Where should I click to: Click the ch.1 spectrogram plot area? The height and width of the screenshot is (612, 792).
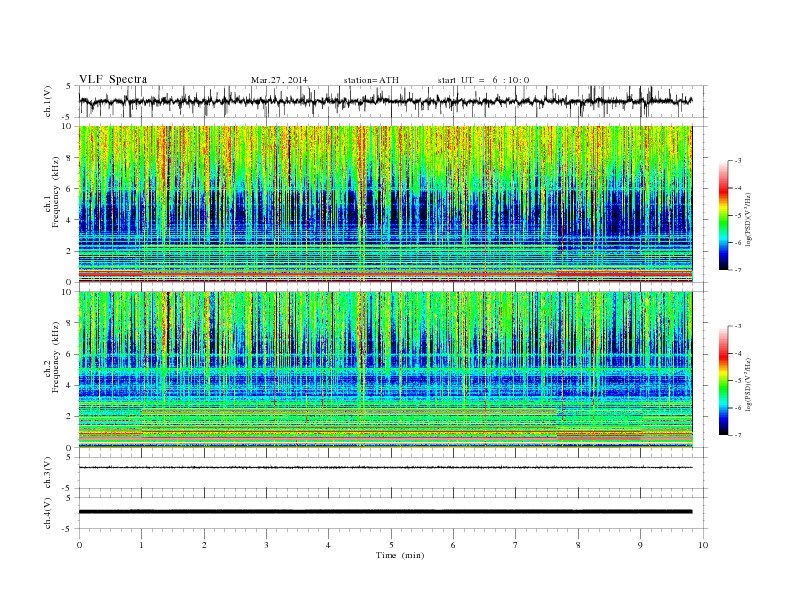386,204
